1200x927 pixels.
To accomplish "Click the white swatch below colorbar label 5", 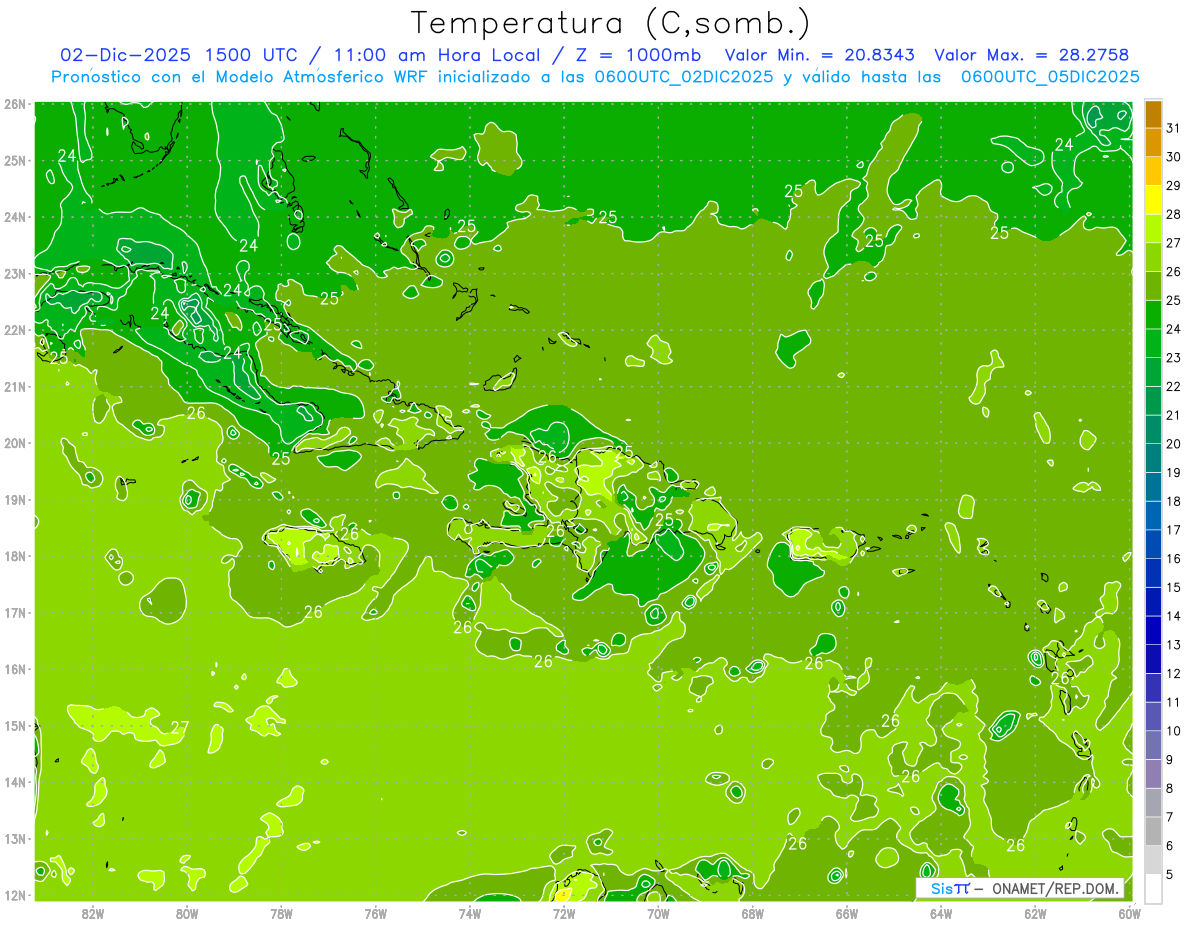I will pyautogui.click(x=1153, y=887).
